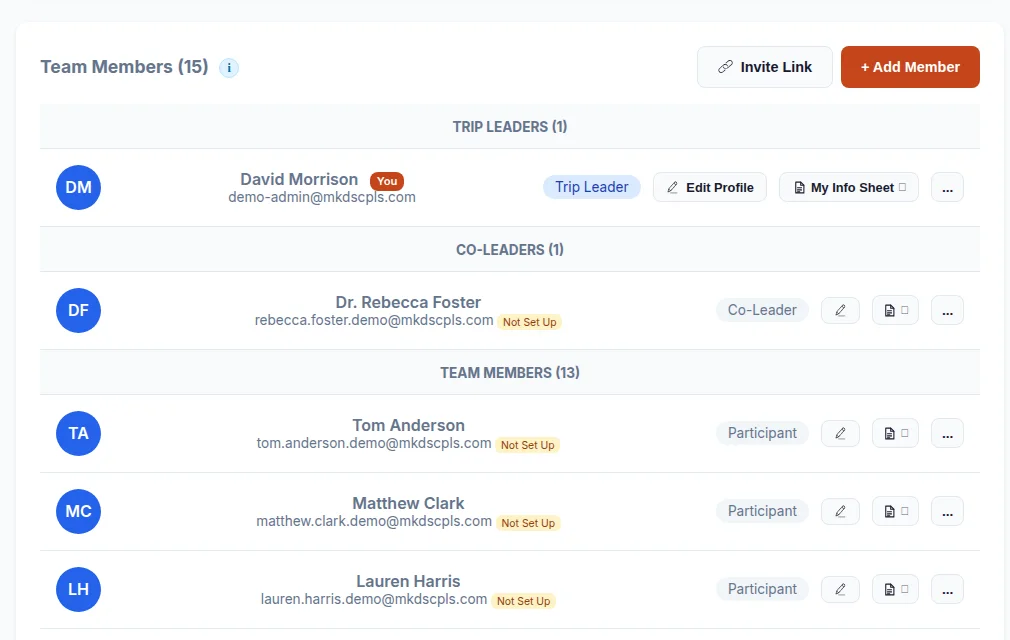Open the more options menu for Lauren Harris
The height and width of the screenshot is (640, 1010).
coord(948,589)
